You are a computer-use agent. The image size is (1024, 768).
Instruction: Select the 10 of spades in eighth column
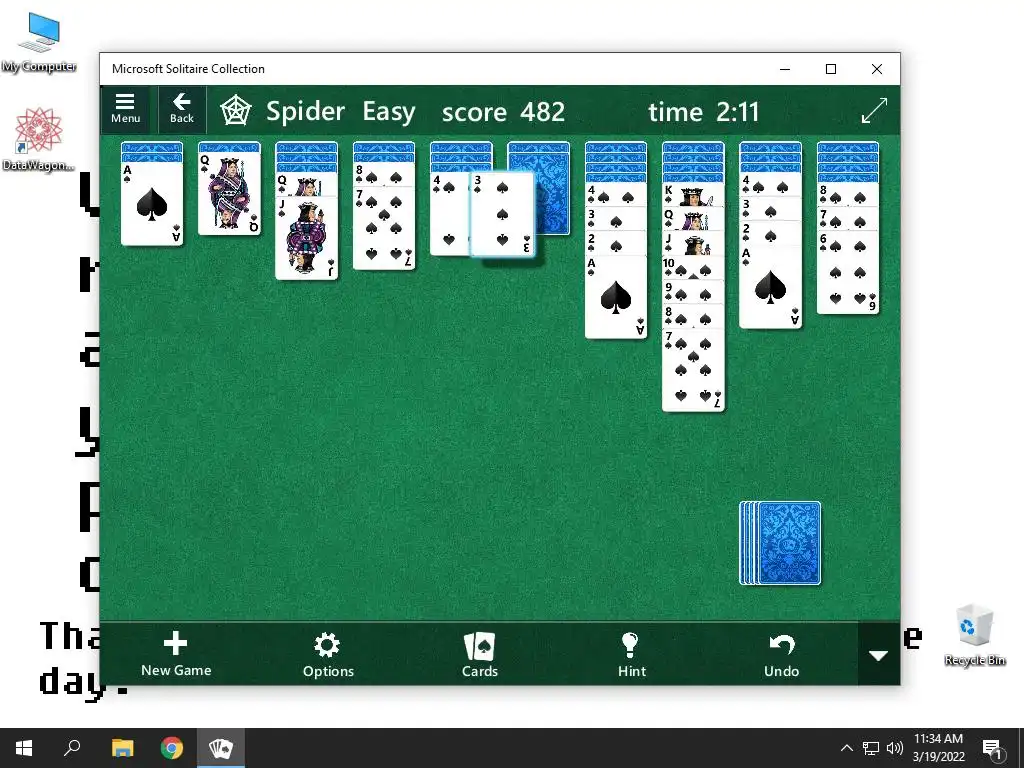pos(693,268)
